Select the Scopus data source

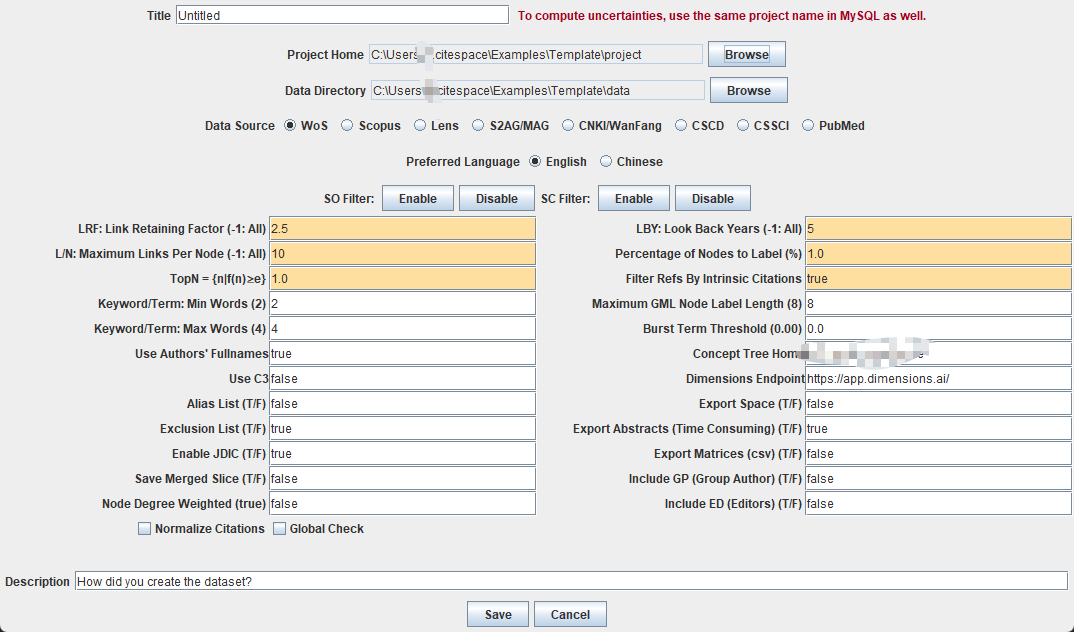[347, 126]
